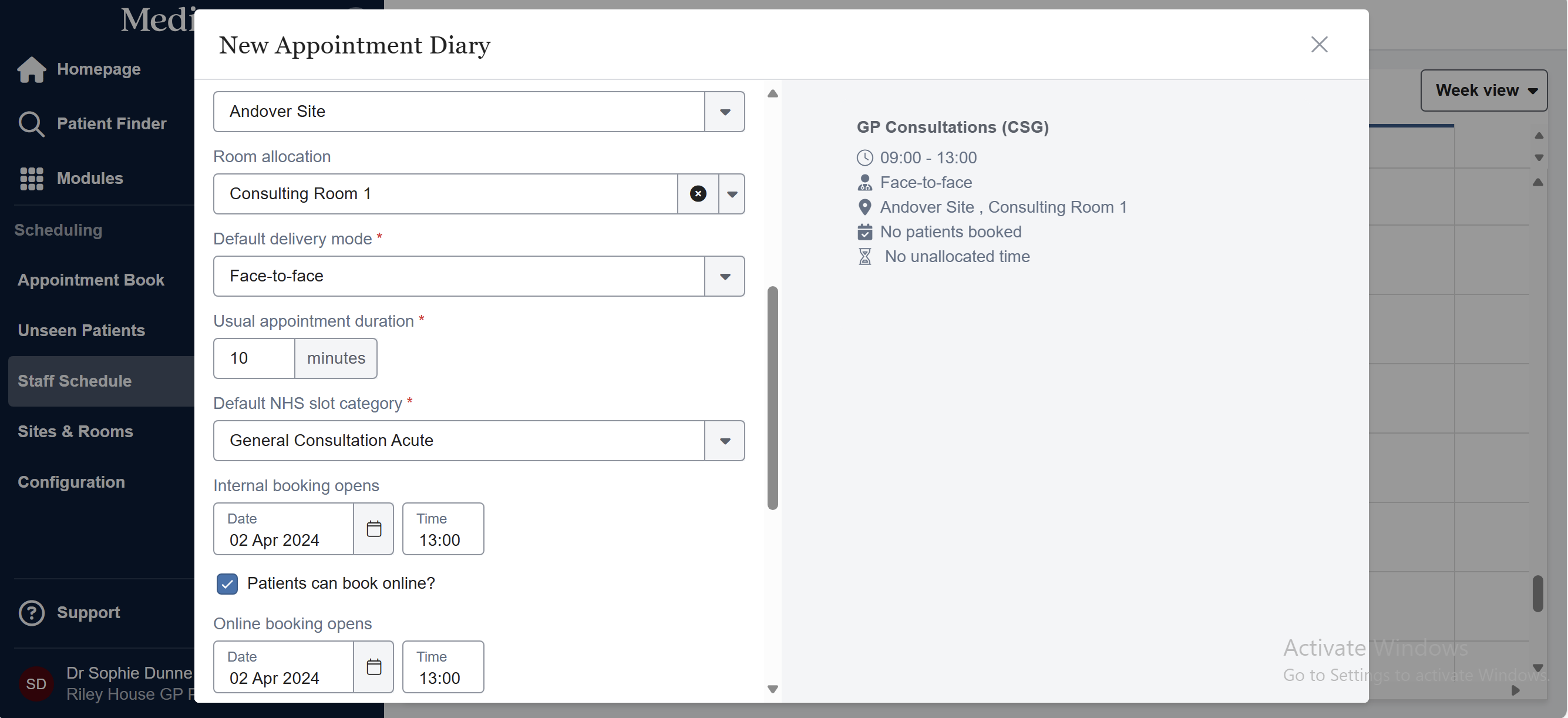Open the Modules grid icon

(x=32, y=179)
